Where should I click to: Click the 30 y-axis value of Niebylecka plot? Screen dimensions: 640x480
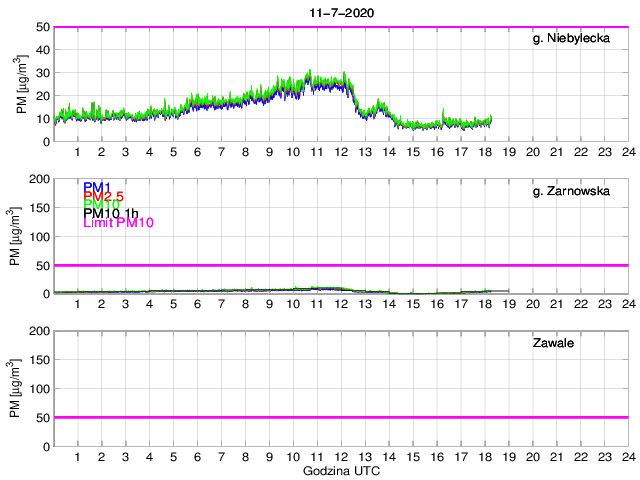click(43, 73)
